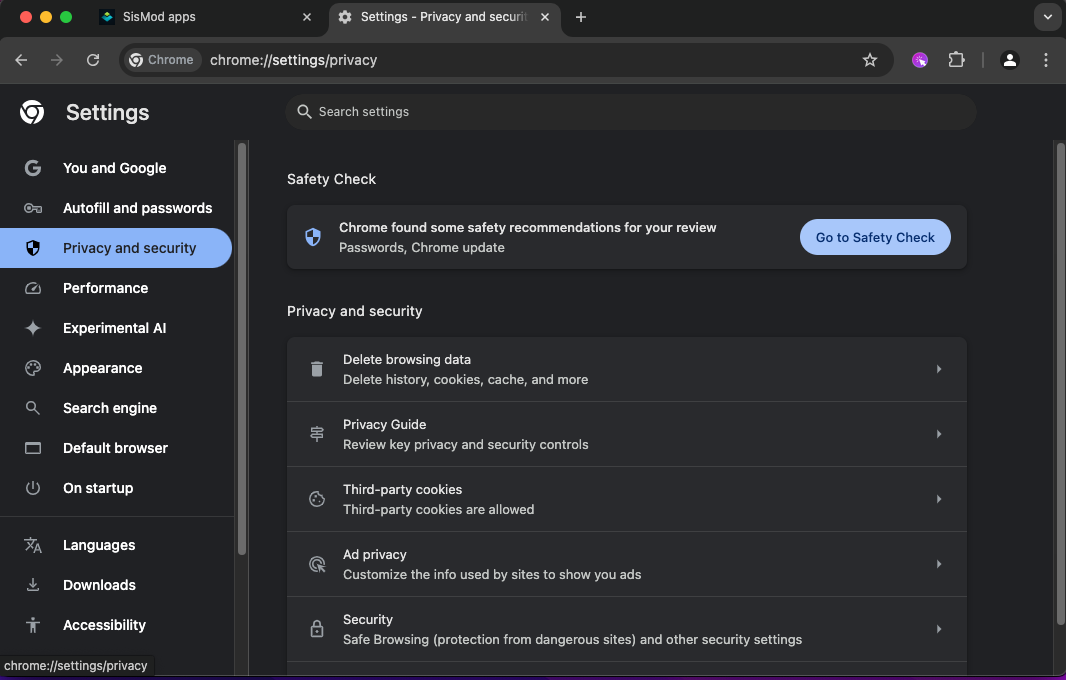Image resolution: width=1066 pixels, height=680 pixels.
Task: Click the lock icon for Security
Action: 317,629
